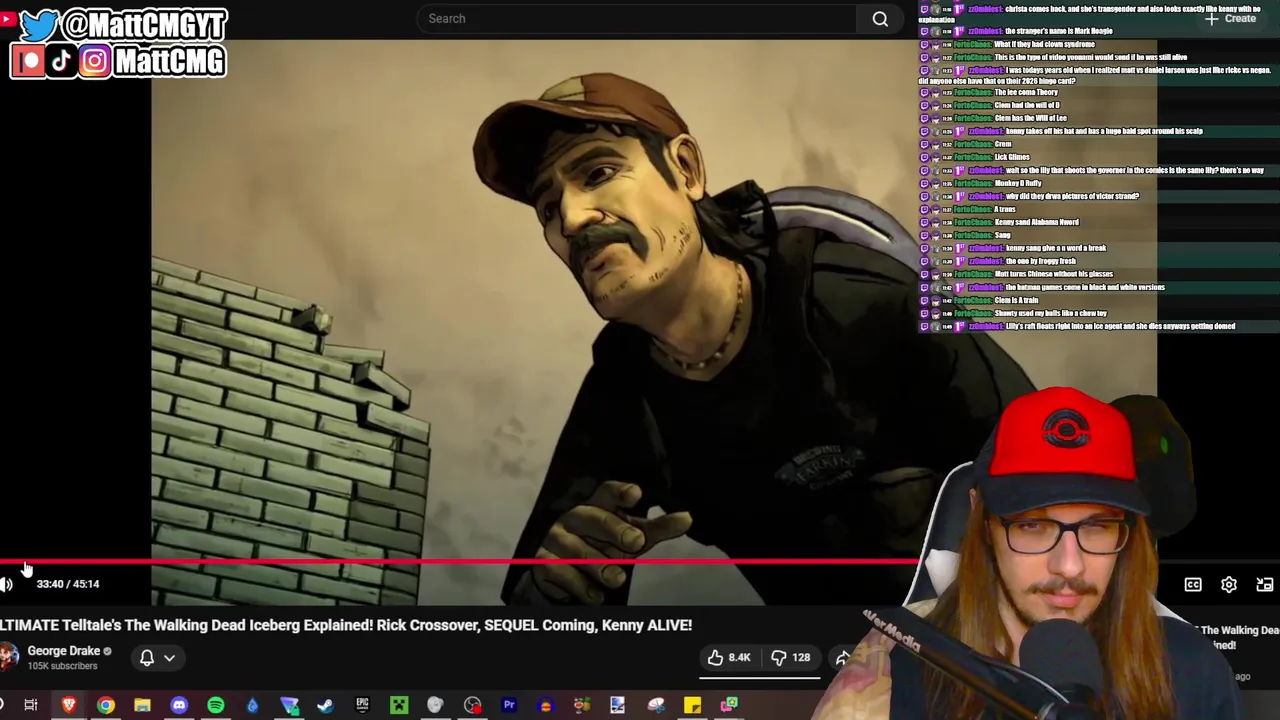
Task: Click the video title text
Action: (x=346, y=625)
